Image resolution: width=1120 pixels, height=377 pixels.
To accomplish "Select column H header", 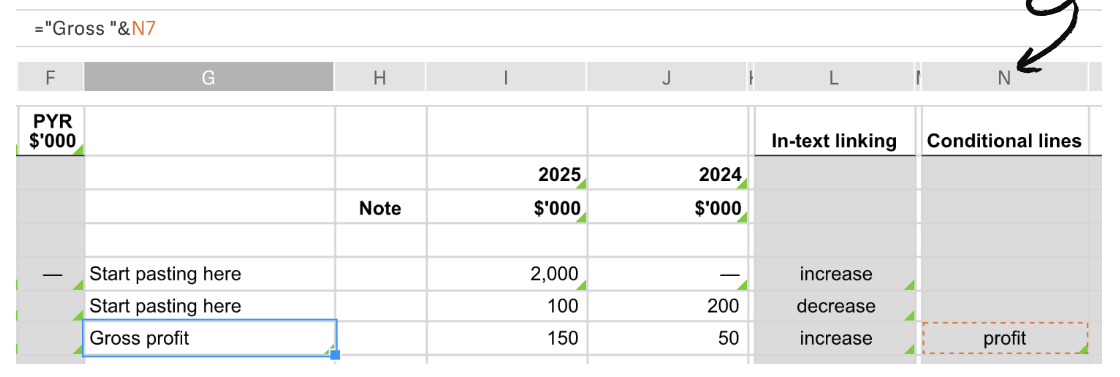I will pos(380,77).
